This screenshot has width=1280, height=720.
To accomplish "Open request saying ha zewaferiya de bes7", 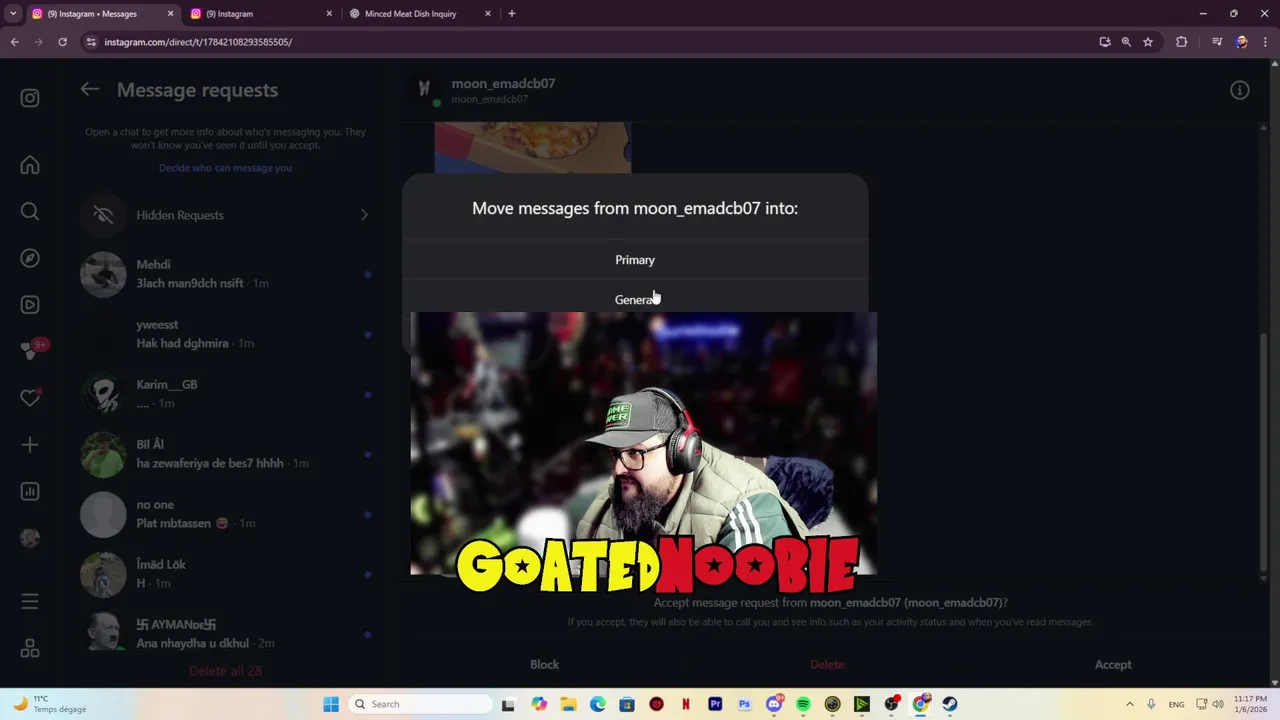I will click(226, 454).
